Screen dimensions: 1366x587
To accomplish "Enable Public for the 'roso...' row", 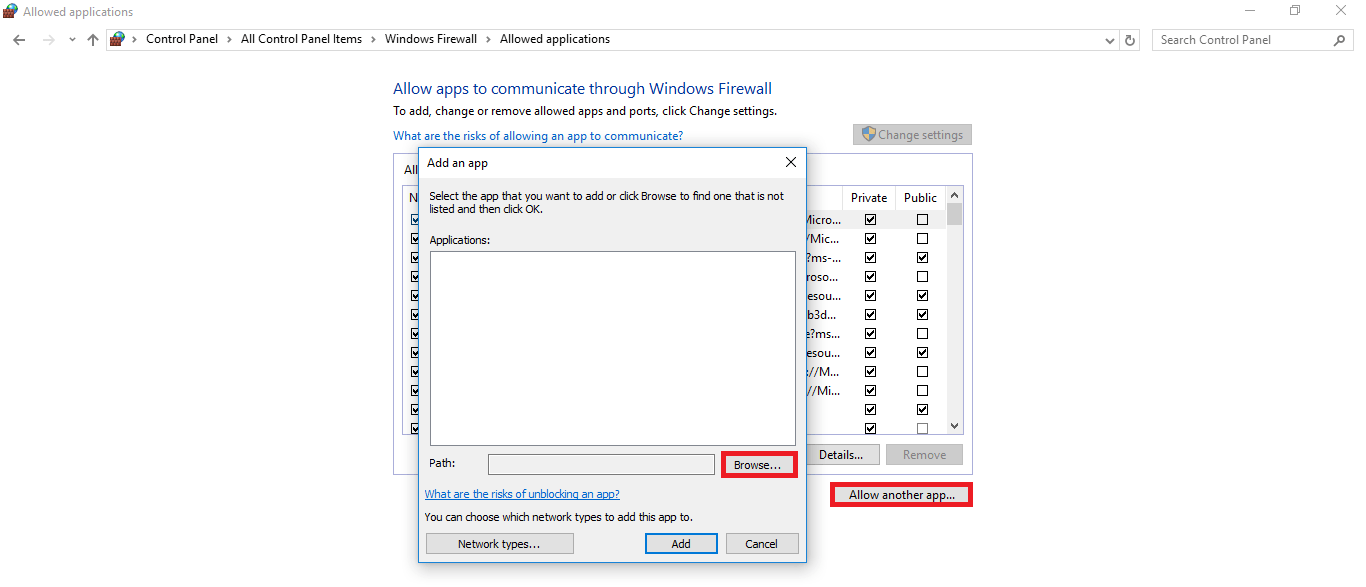I will tap(922, 277).
